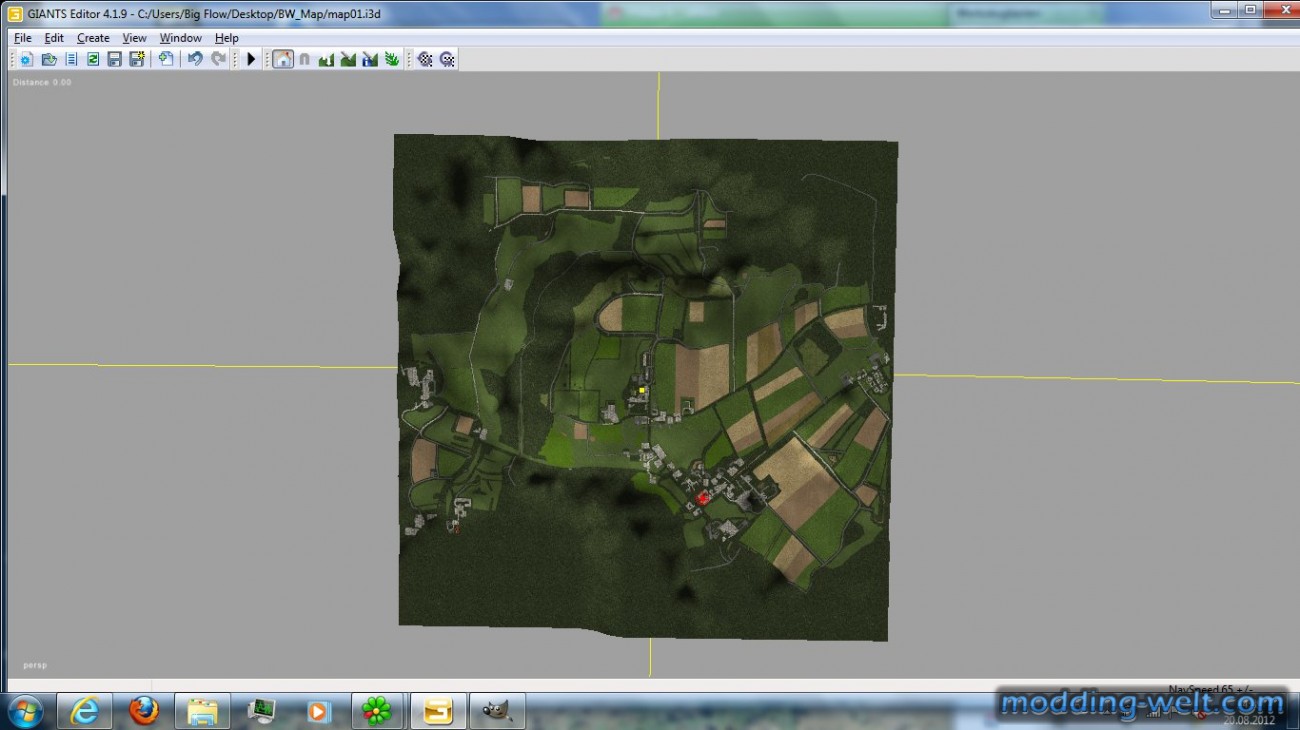Select the Terrain detail texture paint icon

pyautogui.click(x=348, y=59)
